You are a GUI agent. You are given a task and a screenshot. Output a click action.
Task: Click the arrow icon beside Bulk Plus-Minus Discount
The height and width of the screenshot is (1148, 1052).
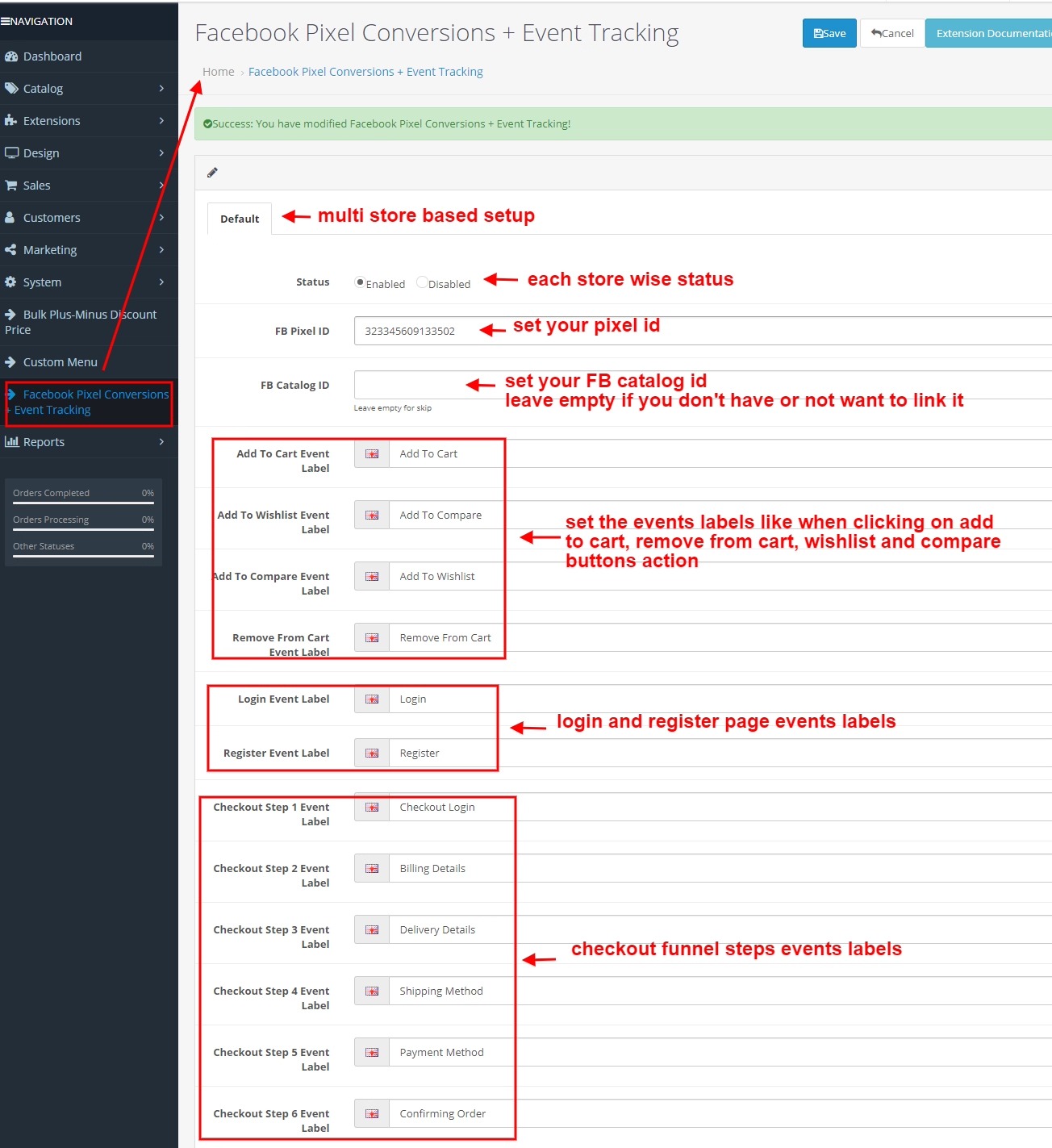pos(10,315)
